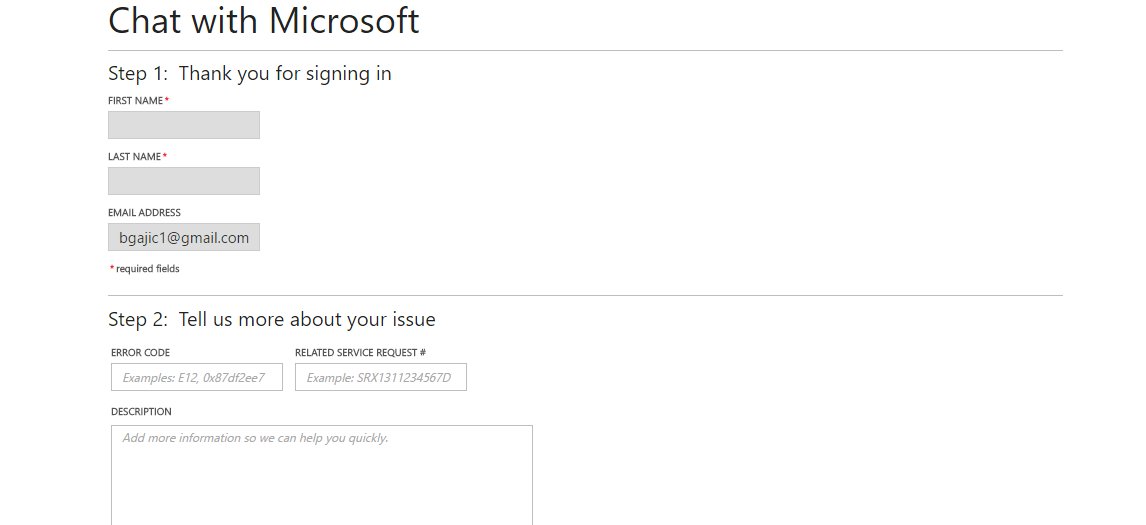
Task: Click the red asterisk beside FIRST NAME
Action: pos(167,99)
